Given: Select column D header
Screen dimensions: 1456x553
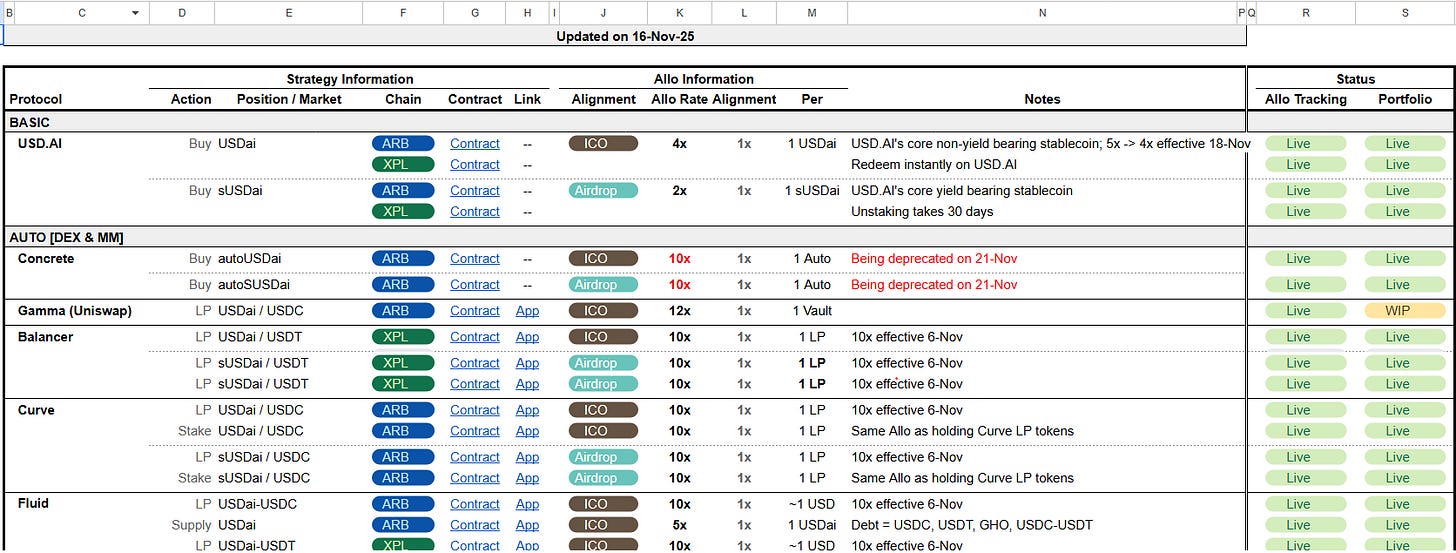Looking at the screenshot, I should coord(182,12).
